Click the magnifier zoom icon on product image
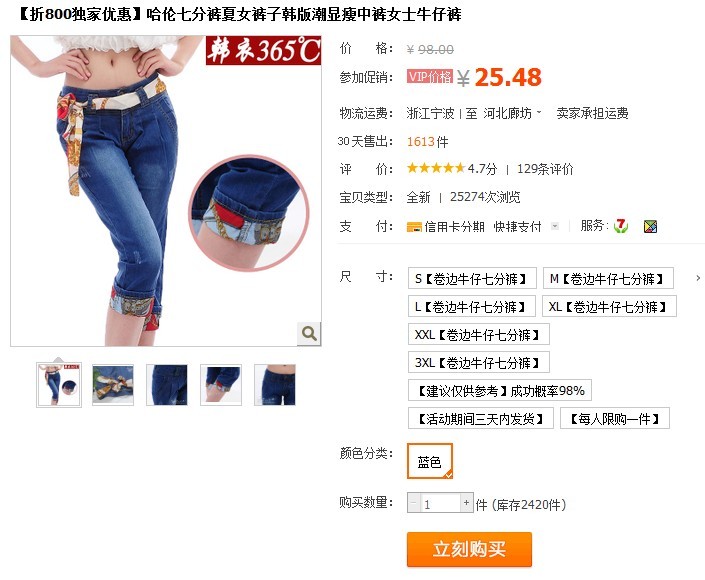This screenshot has height=580, width=705. (x=309, y=334)
